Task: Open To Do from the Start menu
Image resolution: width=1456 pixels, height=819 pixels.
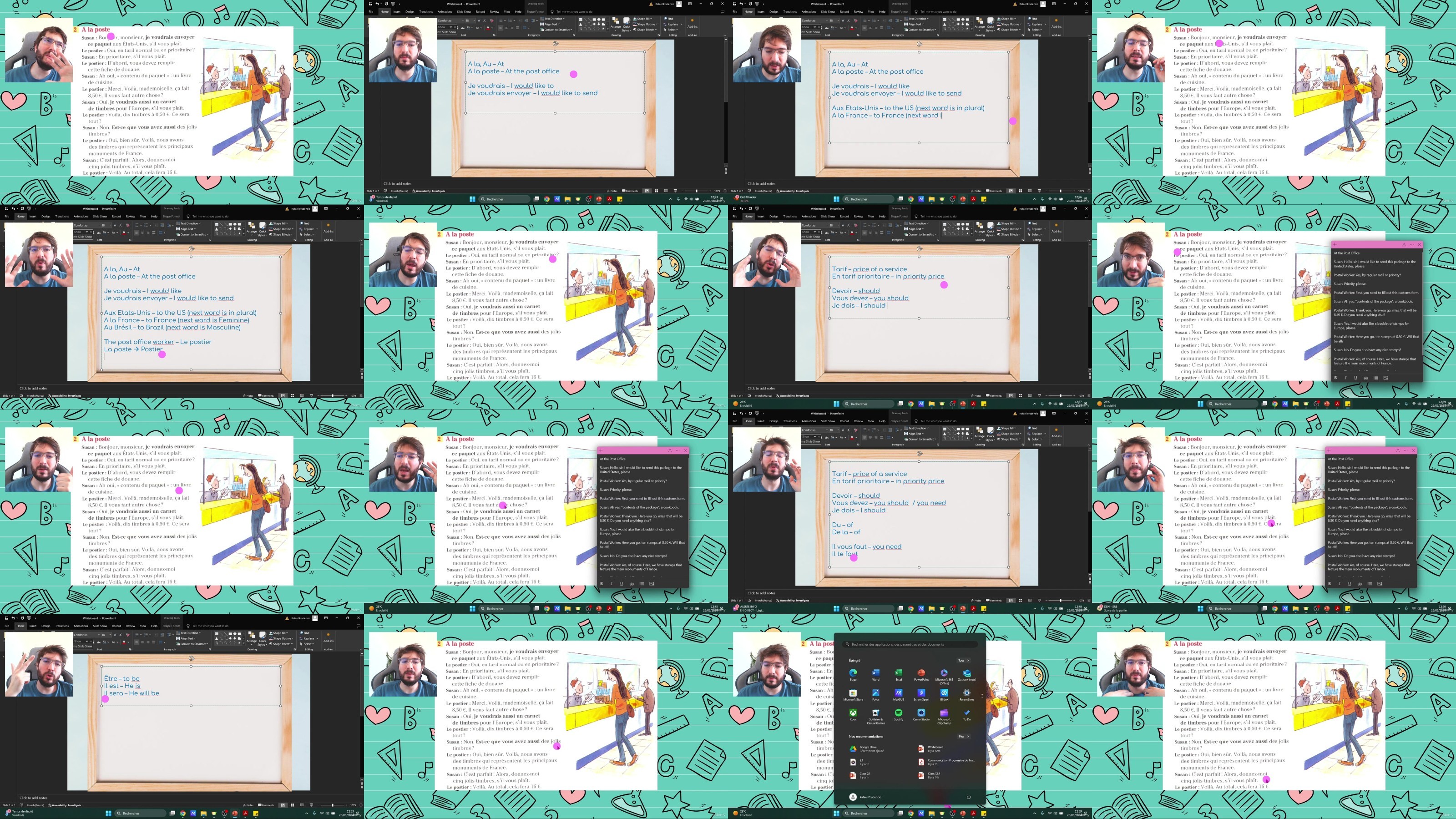Action: [967, 715]
